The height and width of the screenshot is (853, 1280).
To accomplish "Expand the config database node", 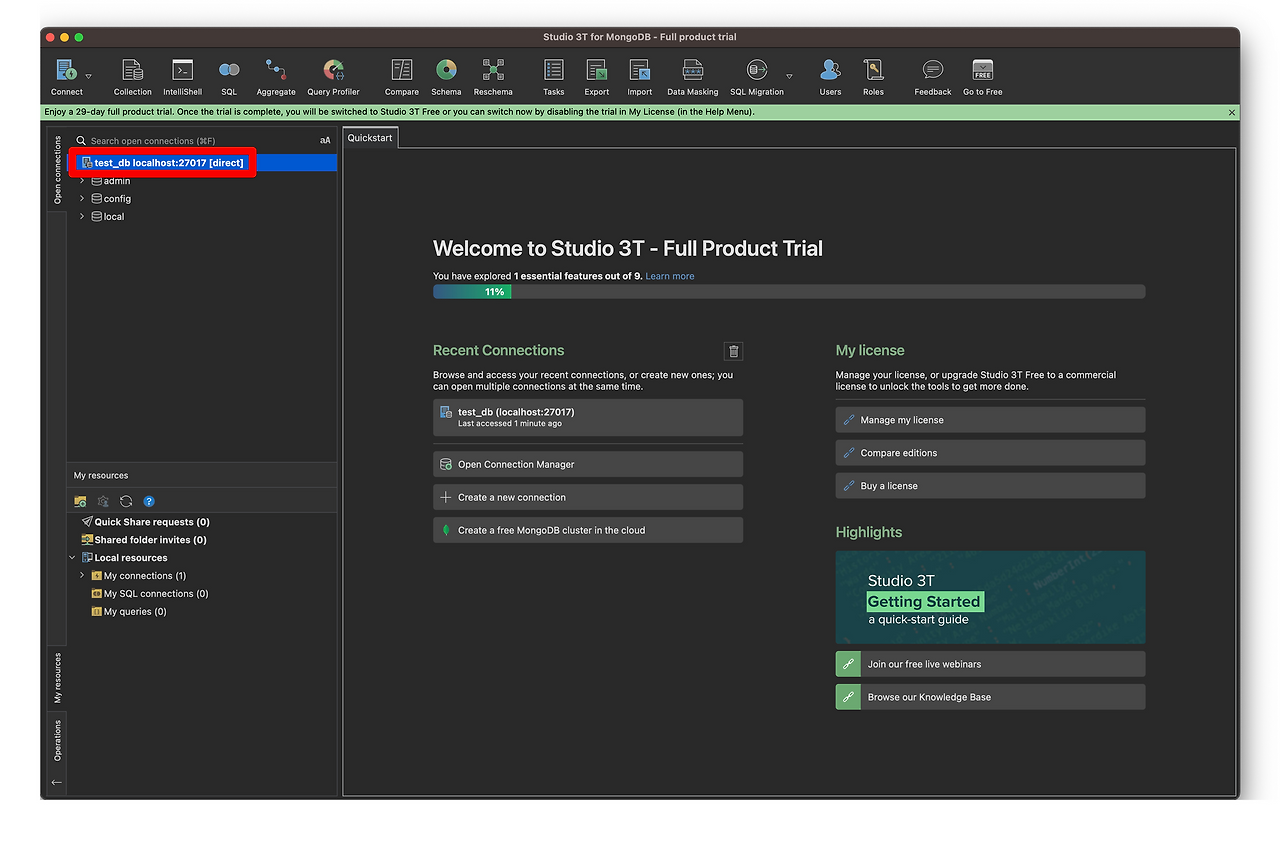I will (x=82, y=199).
